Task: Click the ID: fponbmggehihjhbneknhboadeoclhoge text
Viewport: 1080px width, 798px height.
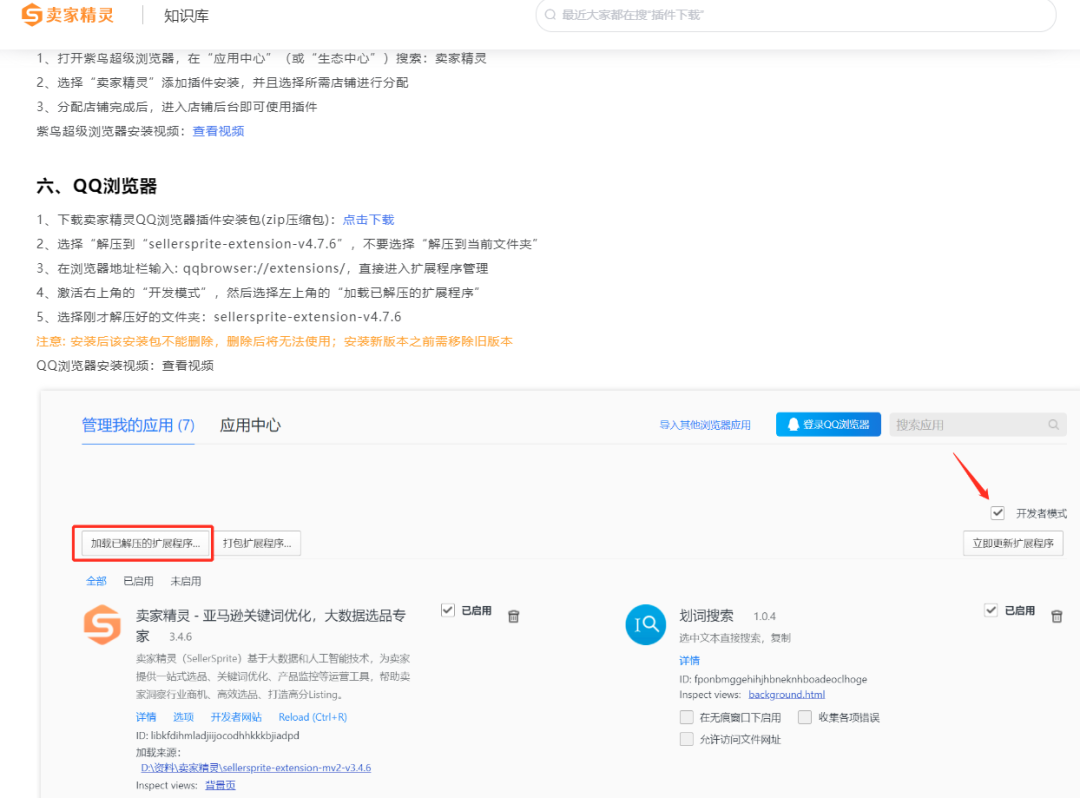Action: (773, 679)
